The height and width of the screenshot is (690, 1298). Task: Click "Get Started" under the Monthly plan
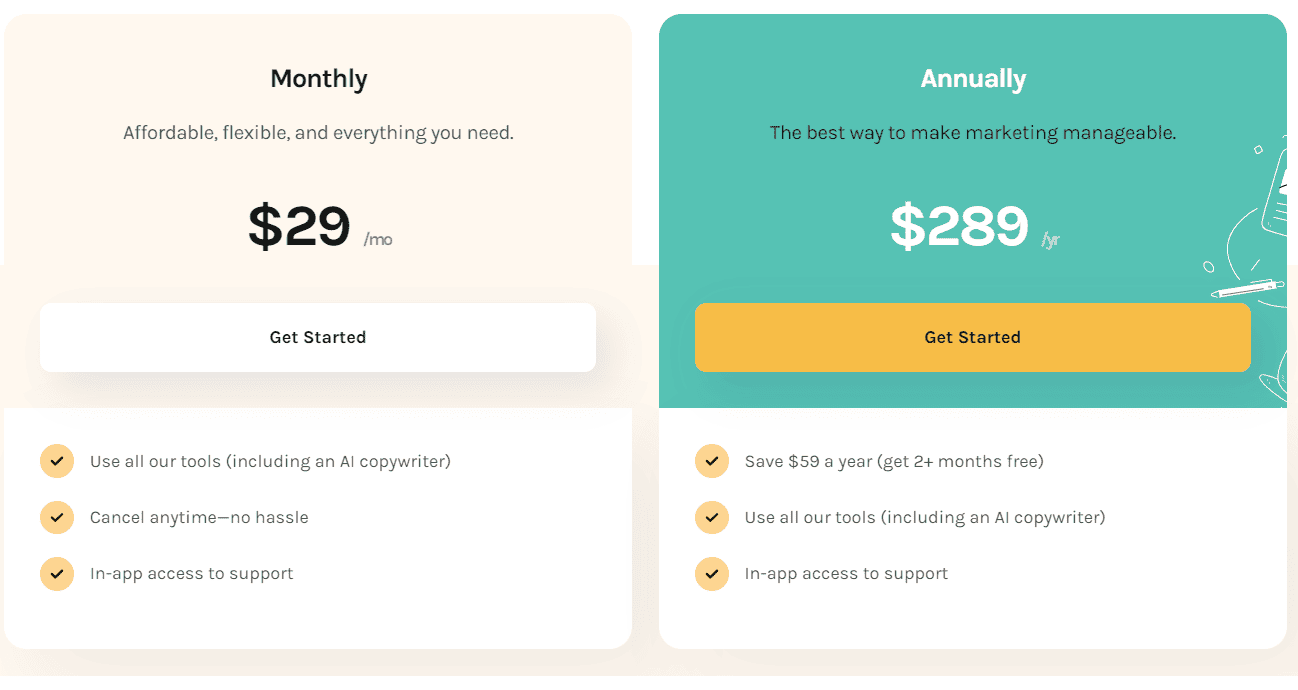click(x=318, y=337)
